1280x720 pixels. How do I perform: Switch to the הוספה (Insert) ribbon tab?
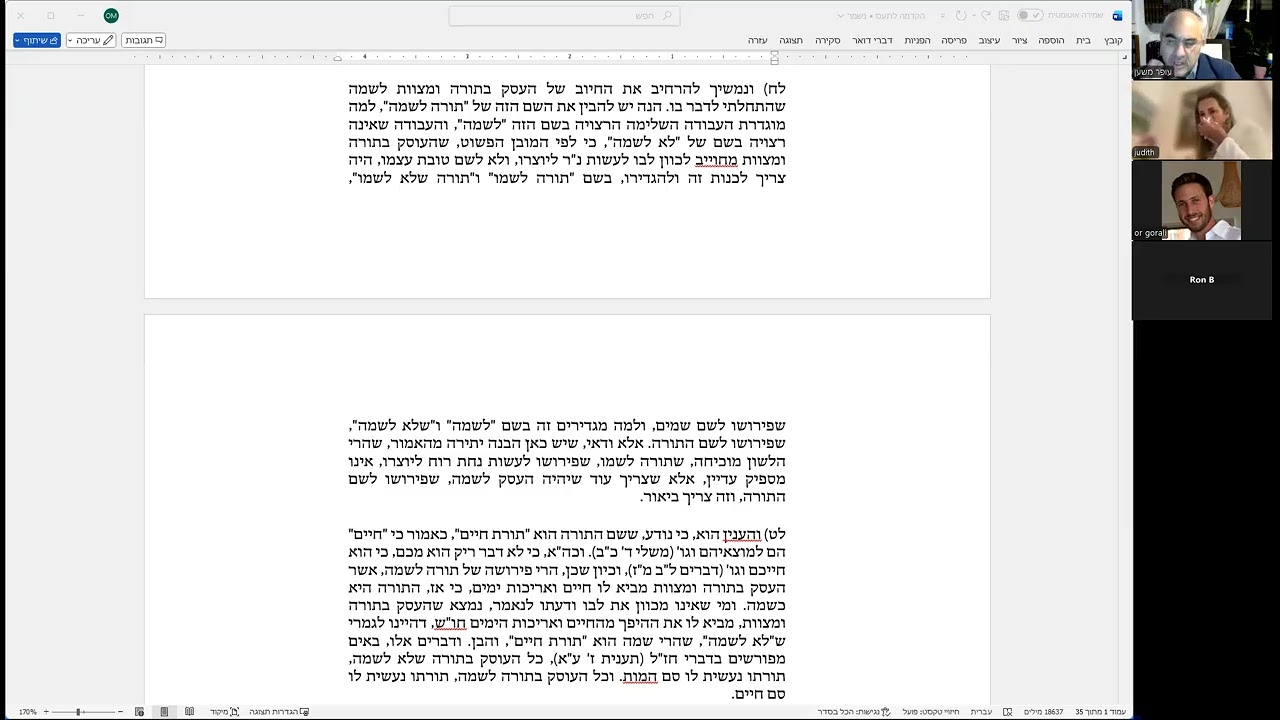1051,40
